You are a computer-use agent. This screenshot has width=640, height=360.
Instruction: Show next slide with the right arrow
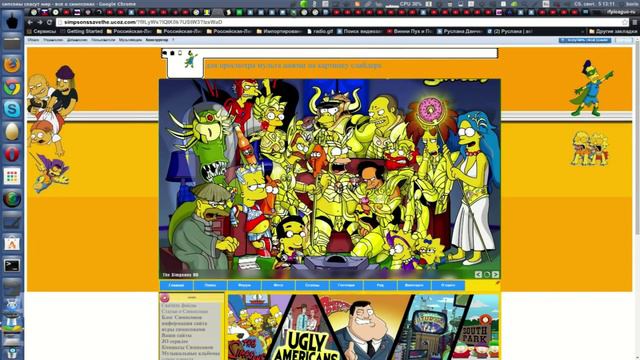tap(495, 275)
